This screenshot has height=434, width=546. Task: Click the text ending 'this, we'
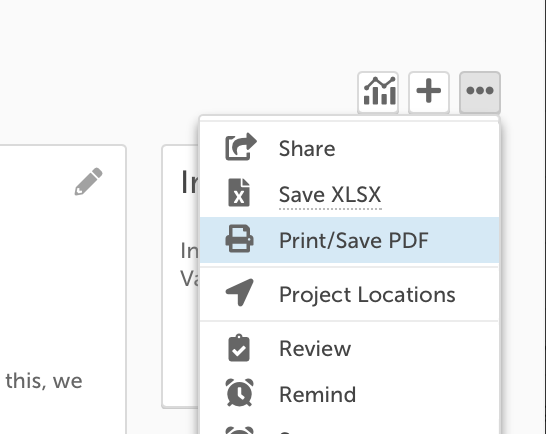(44, 381)
